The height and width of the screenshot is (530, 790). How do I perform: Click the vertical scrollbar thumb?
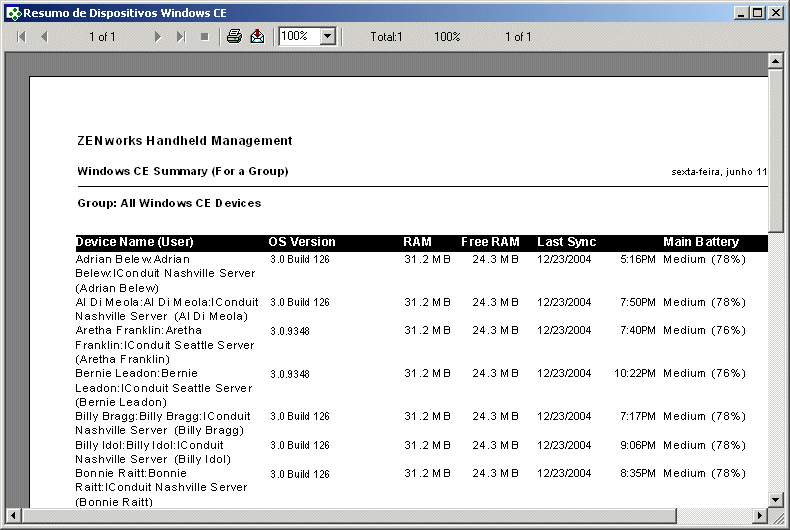(x=775, y=151)
